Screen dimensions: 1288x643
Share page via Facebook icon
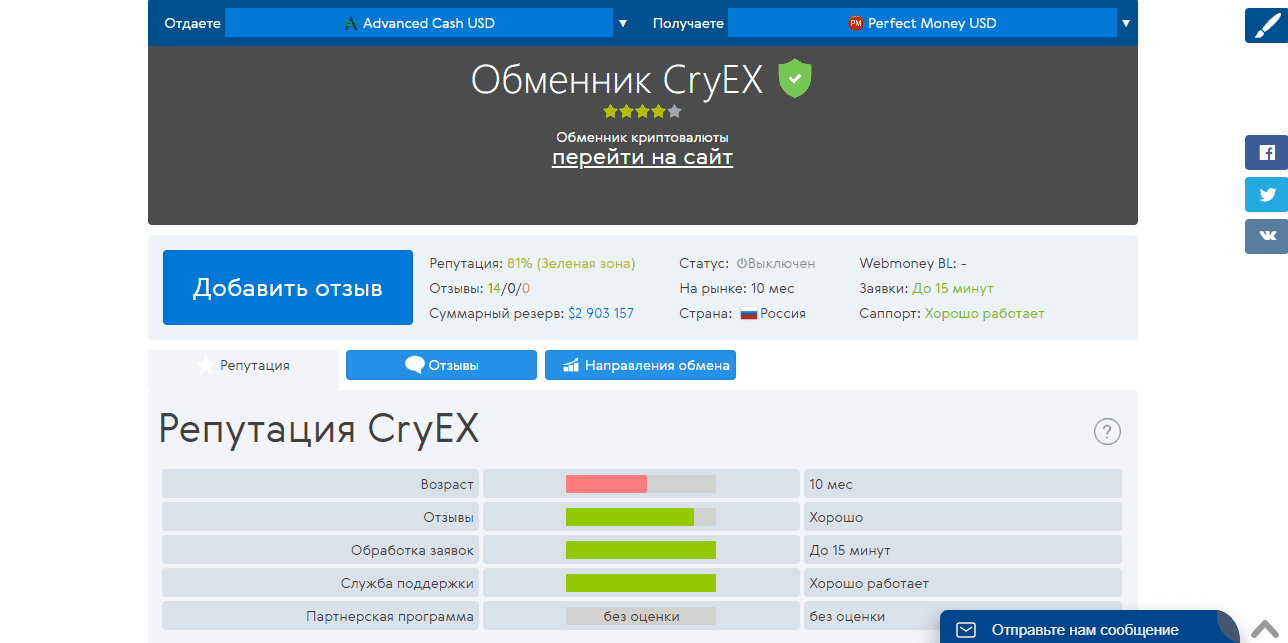tap(1266, 153)
